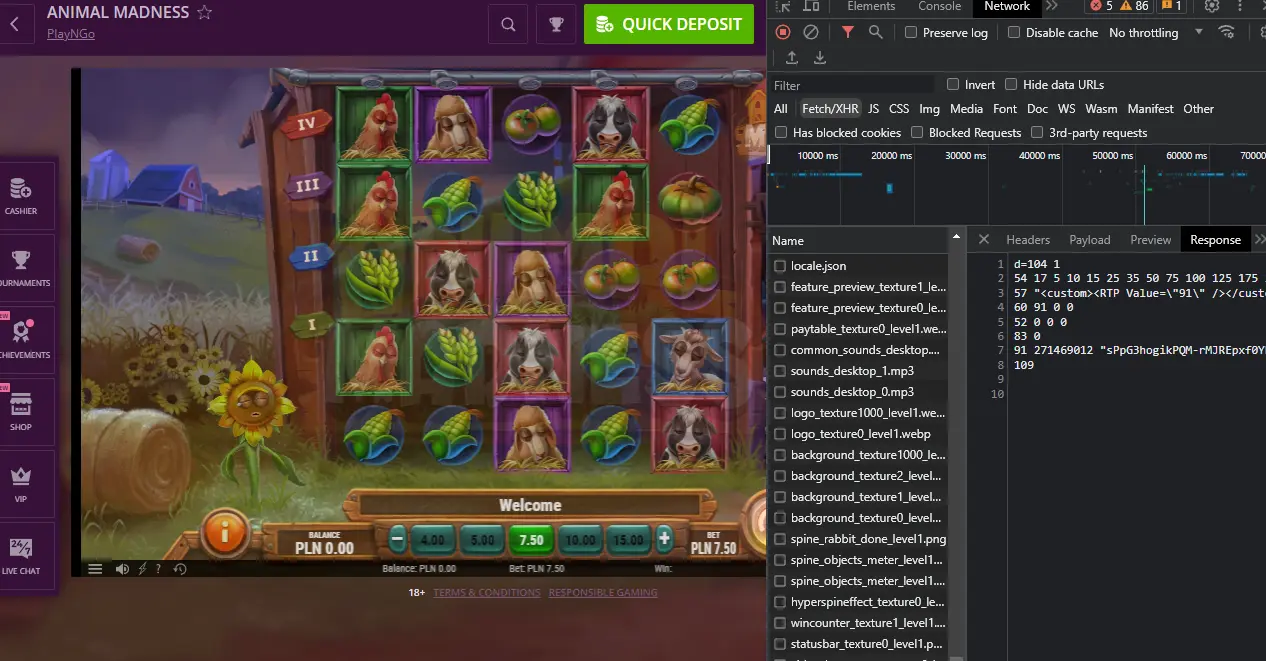Decrease the bet with minus button
The image size is (1266, 661).
pyautogui.click(x=397, y=540)
